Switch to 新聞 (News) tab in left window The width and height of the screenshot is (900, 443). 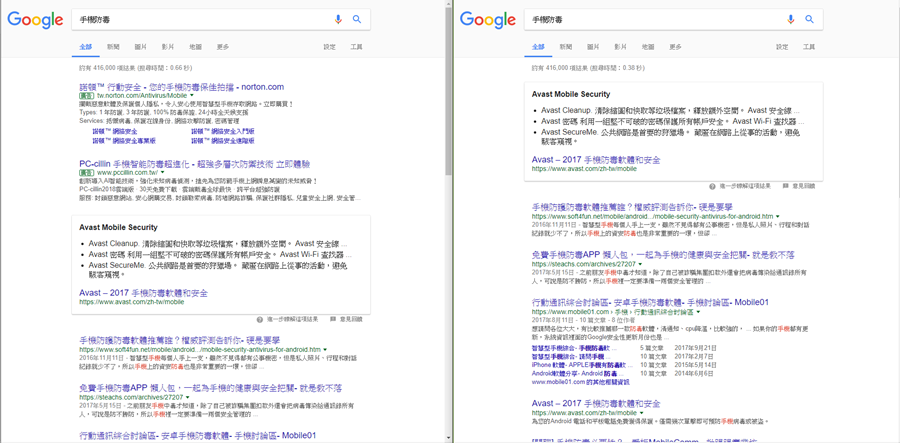point(113,47)
